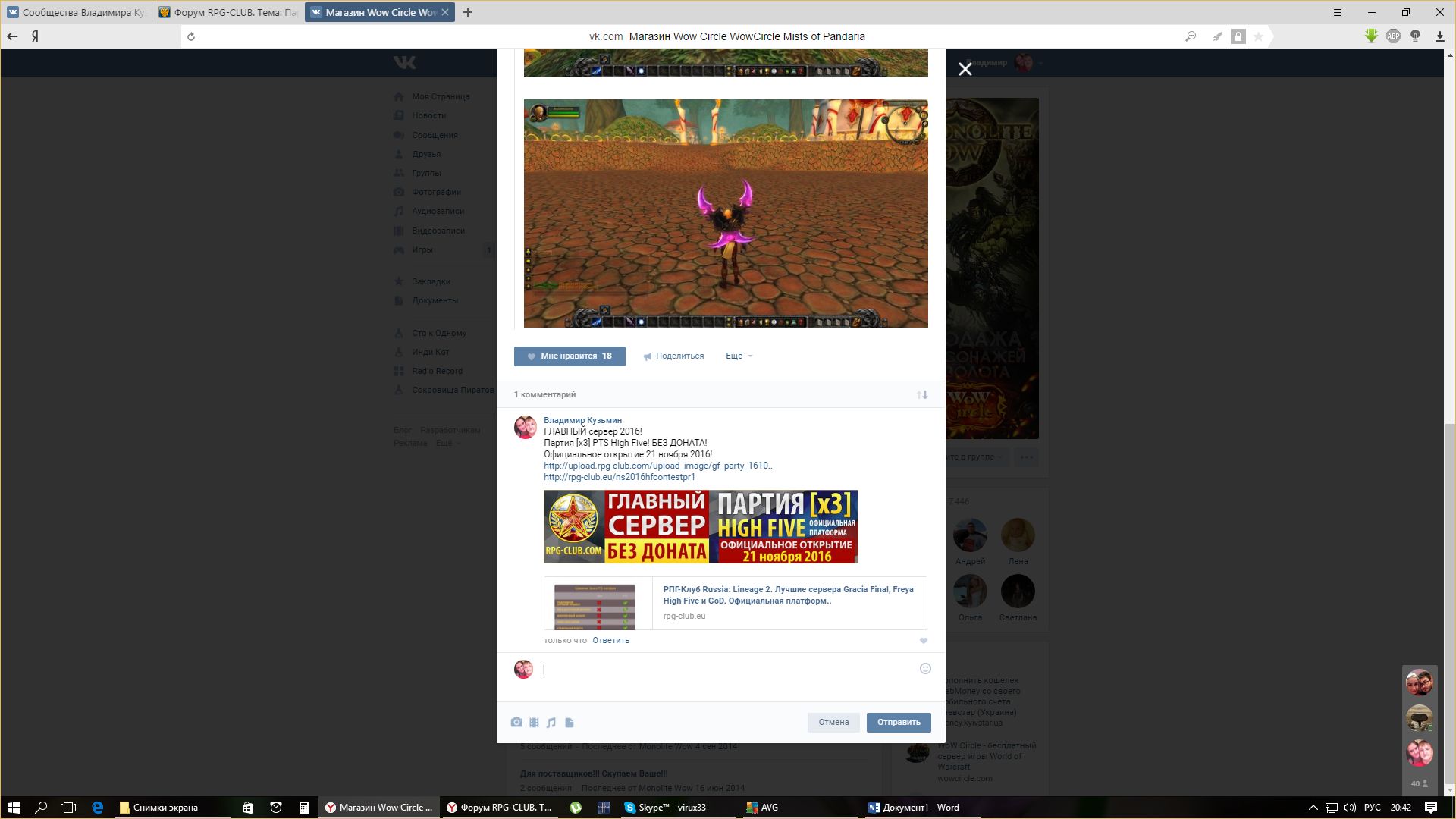The height and width of the screenshot is (819, 1456).
Task: Open Task View on taskbar
Action: pyautogui.click(x=68, y=808)
